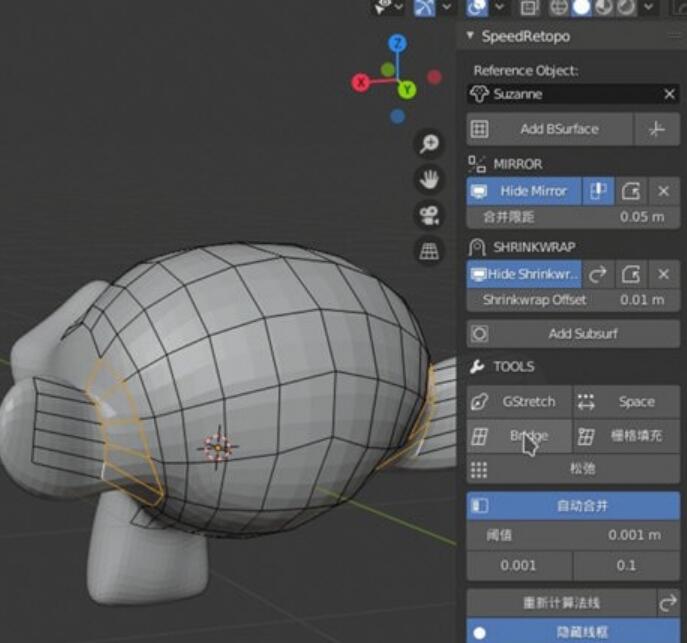Click the 3D cursor in viewport
The height and width of the screenshot is (643, 687).
point(218,447)
